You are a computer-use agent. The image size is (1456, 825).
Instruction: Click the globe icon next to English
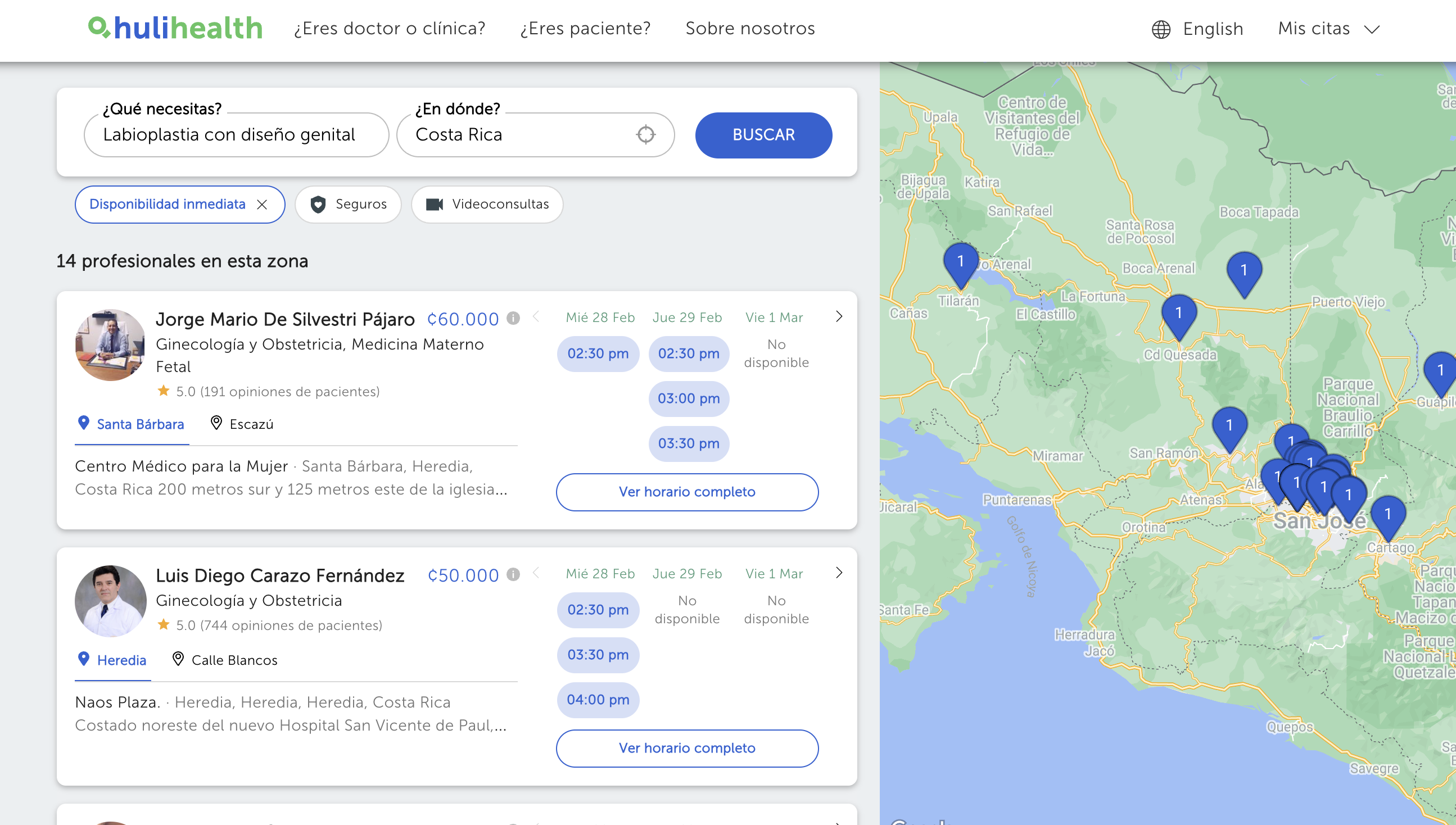coord(1161,29)
